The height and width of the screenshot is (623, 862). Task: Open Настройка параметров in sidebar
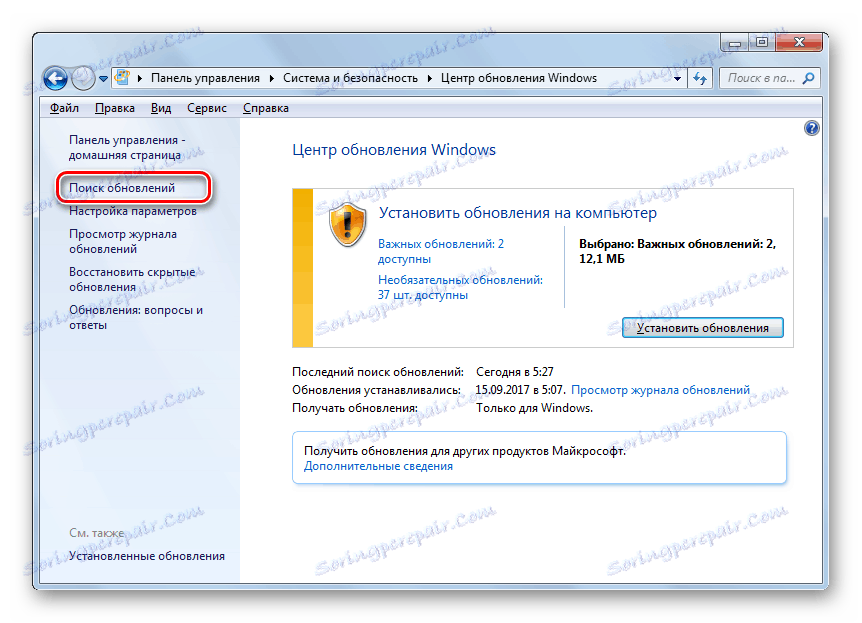pyautogui.click(x=132, y=211)
